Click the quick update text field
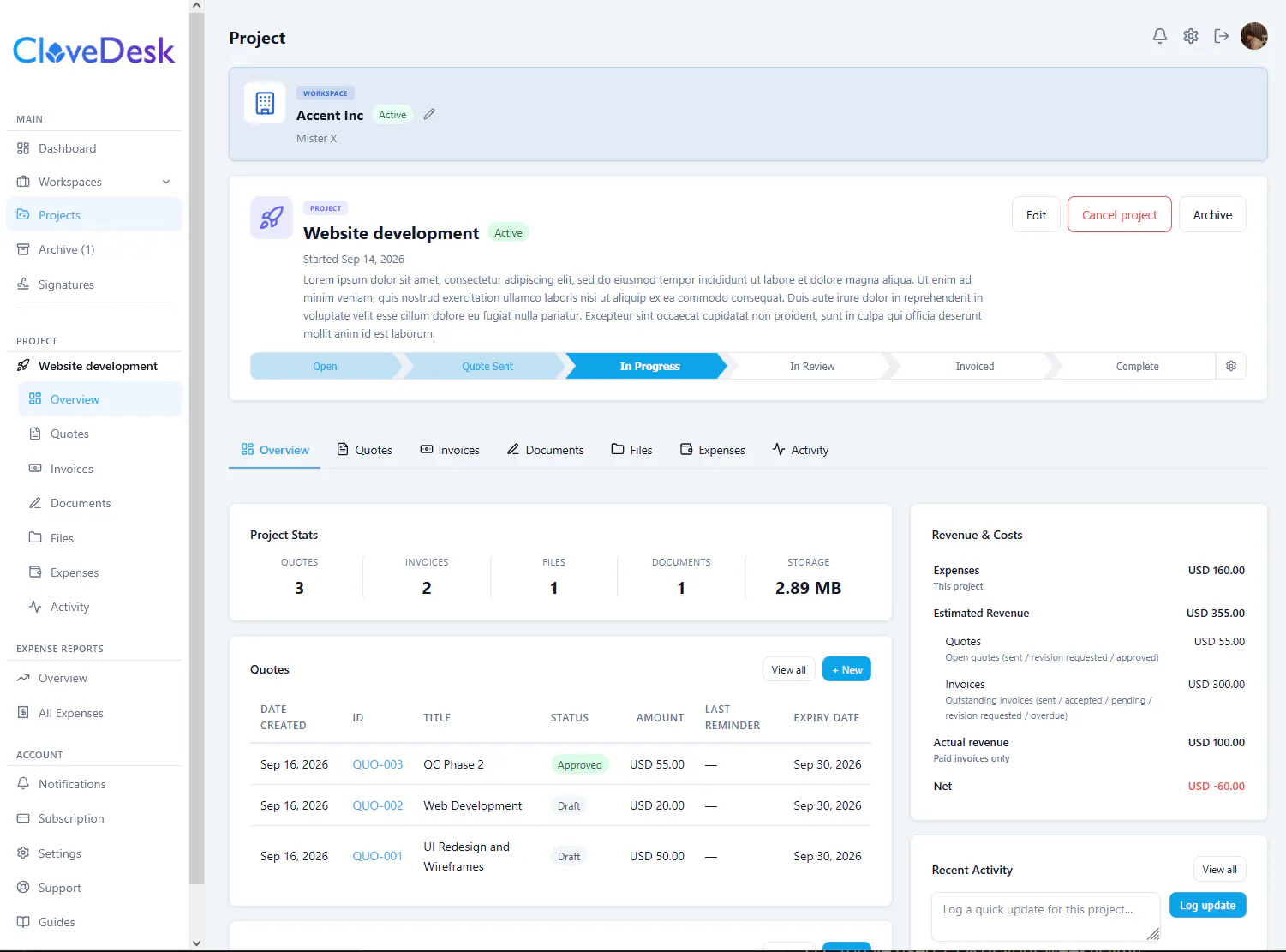Screen dimensions: 1286x952 pos(1045,916)
